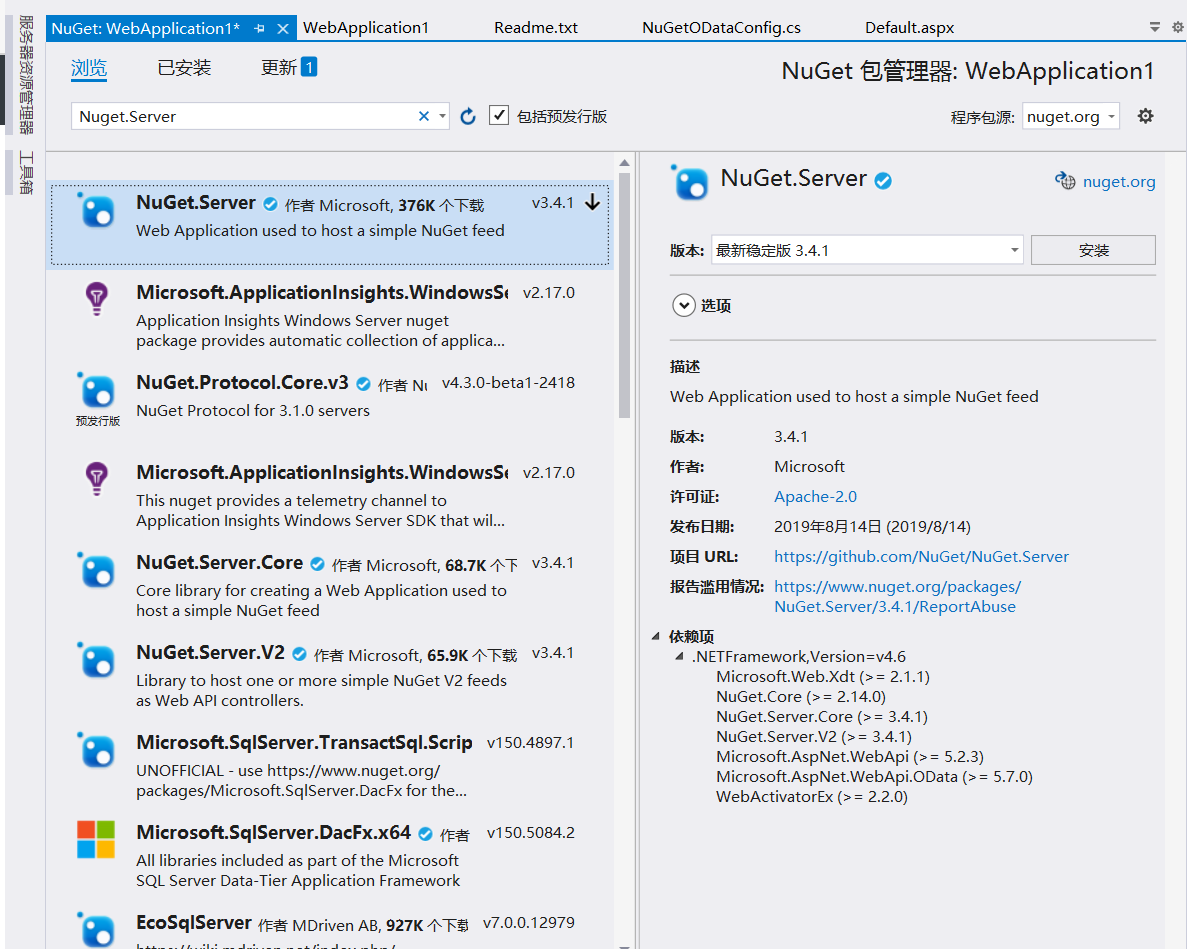Click the NuGet.Protocol.Core.v3 package icon
Viewport: 1187px width, 949px height.
(x=96, y=390)
